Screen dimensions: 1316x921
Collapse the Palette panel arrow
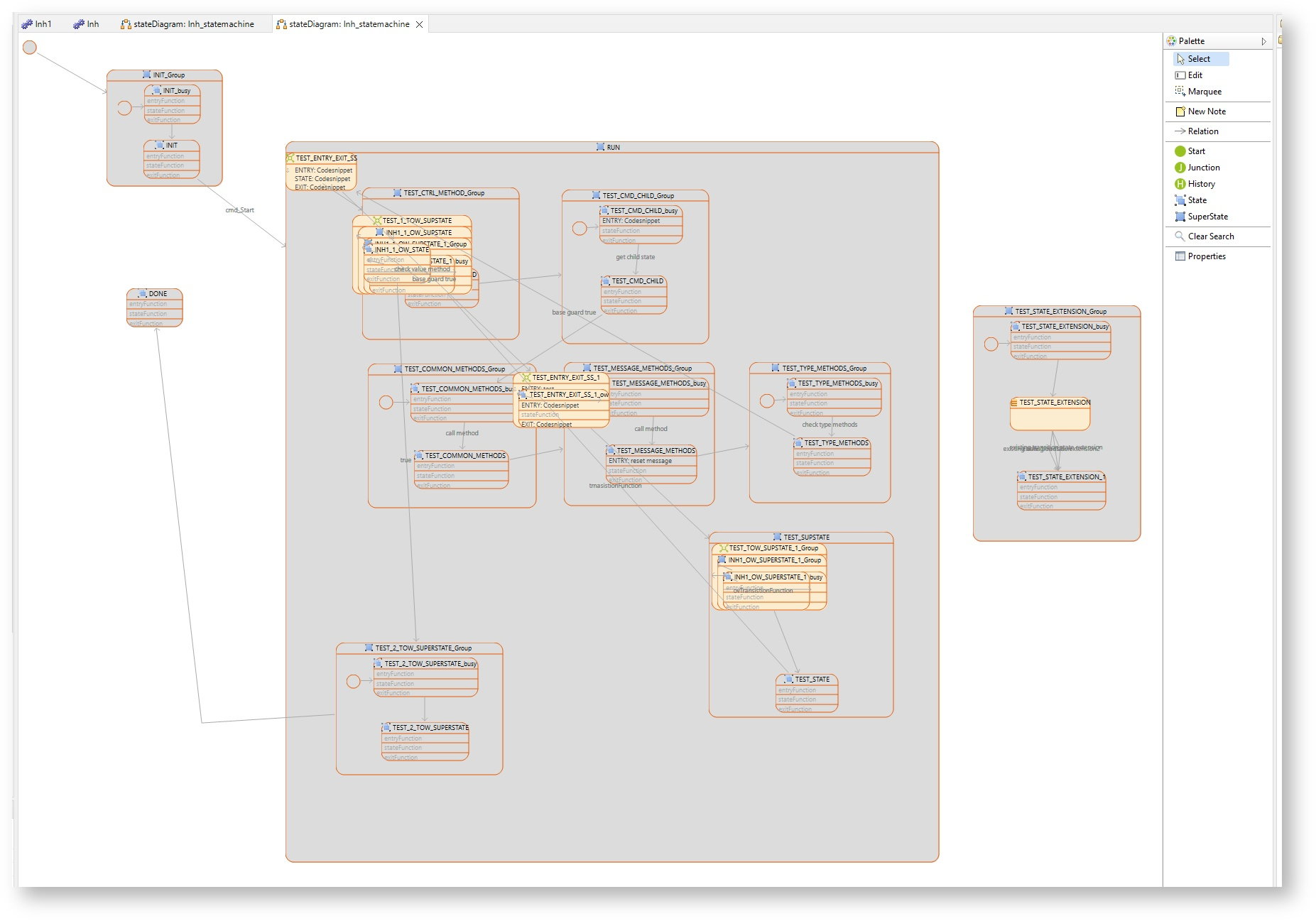pos(1263,41)
